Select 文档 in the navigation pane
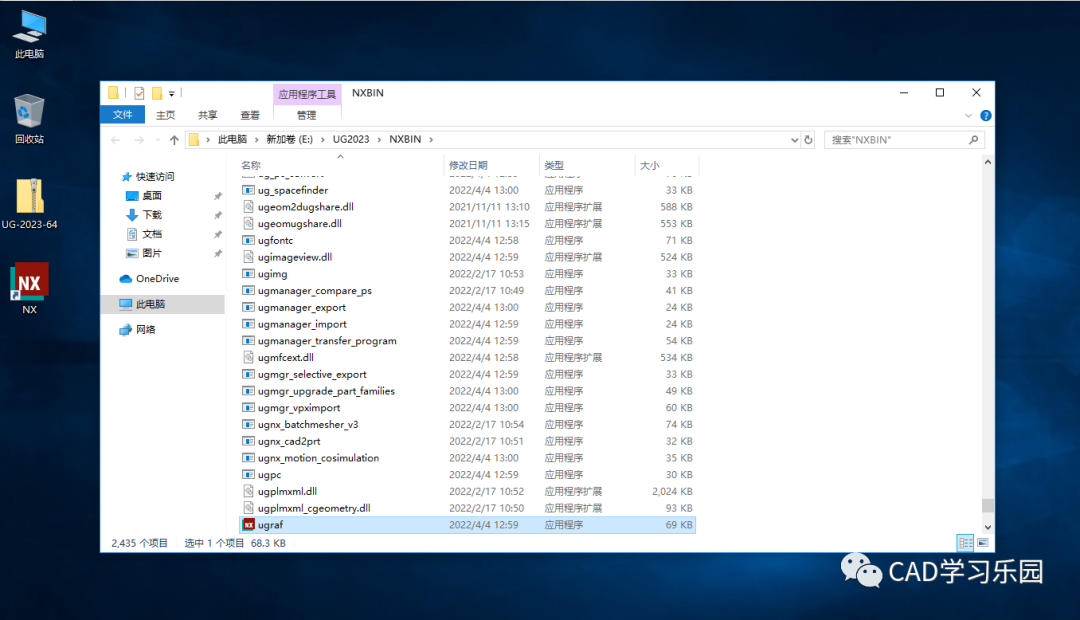Image resolution: width=1080 pixels, height=620 pixels. click(x=152, y=234)
